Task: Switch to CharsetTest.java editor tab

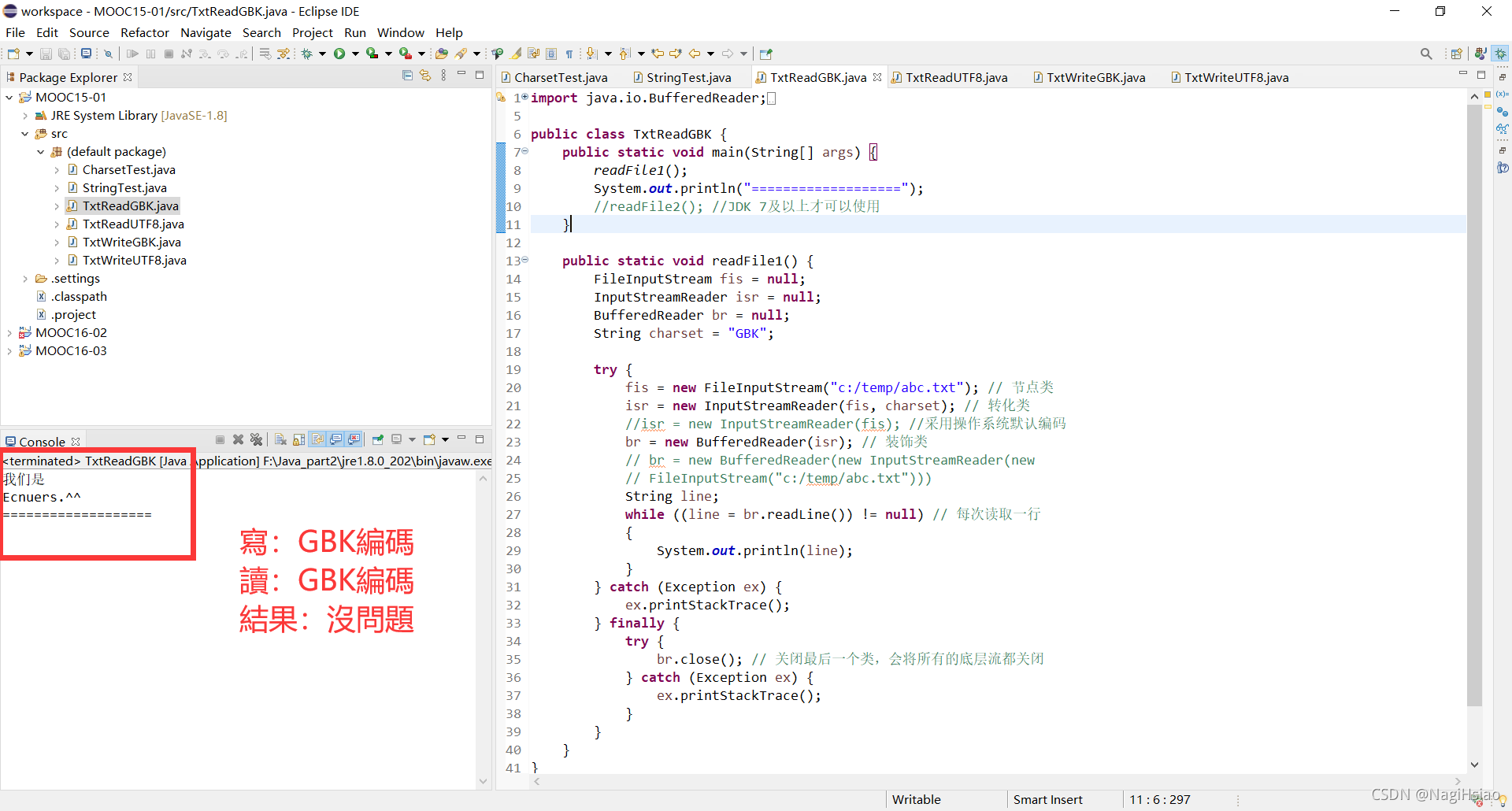Action: [x=554, y=77]
